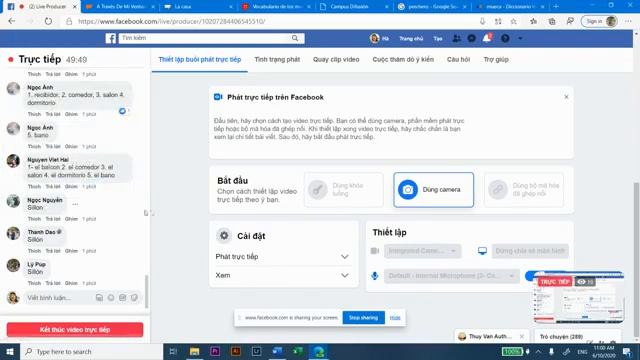Click Kết thúc video trực tiếp button
This screenshot has width=640, height=360.
coord(75,329)
